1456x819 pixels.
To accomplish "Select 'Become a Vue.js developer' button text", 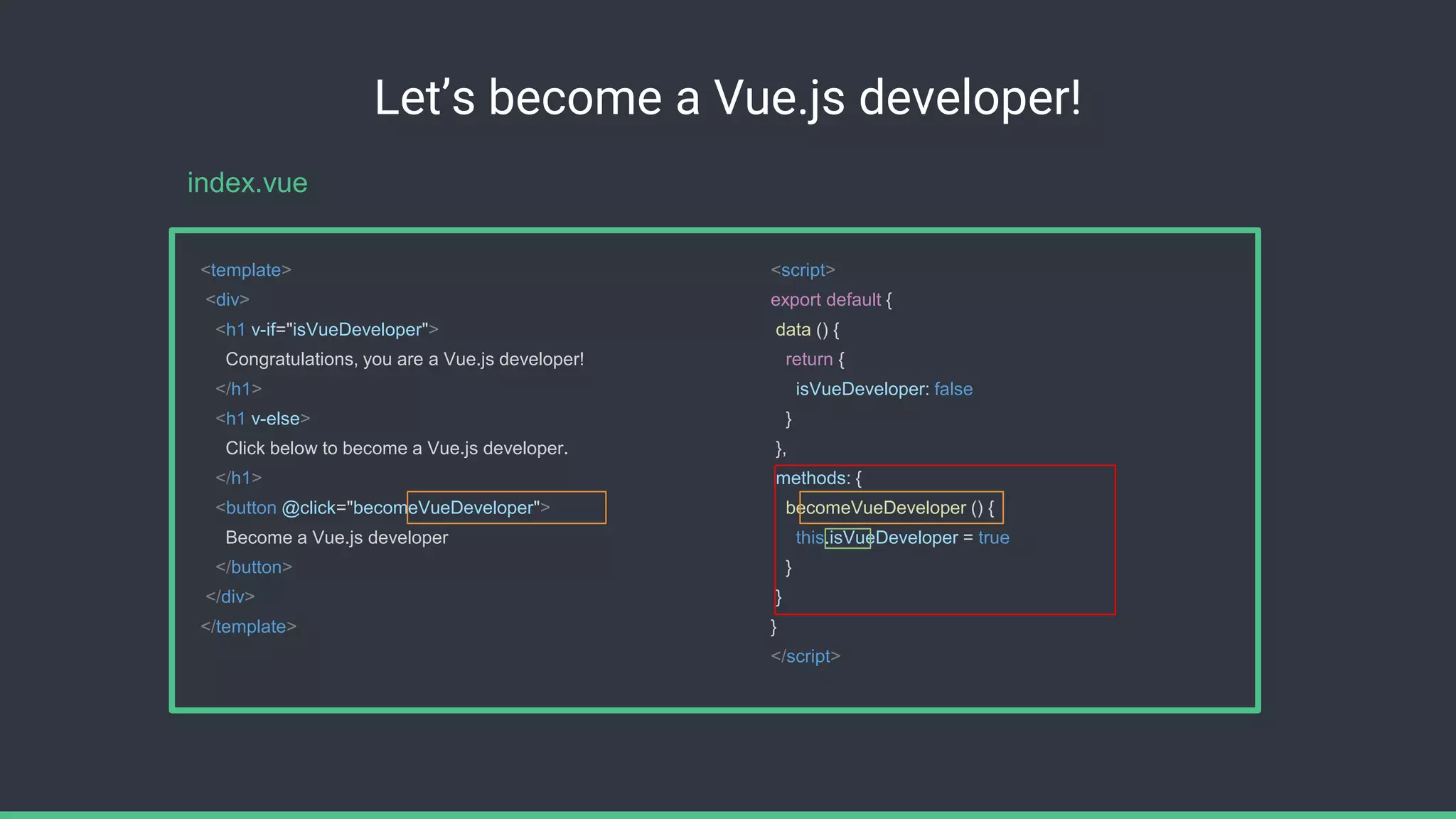I will coord(337,537).
